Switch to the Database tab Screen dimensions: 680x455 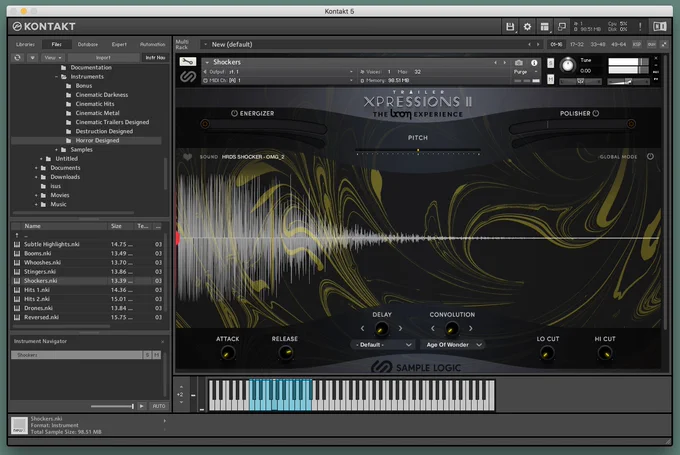coord(88,44)
